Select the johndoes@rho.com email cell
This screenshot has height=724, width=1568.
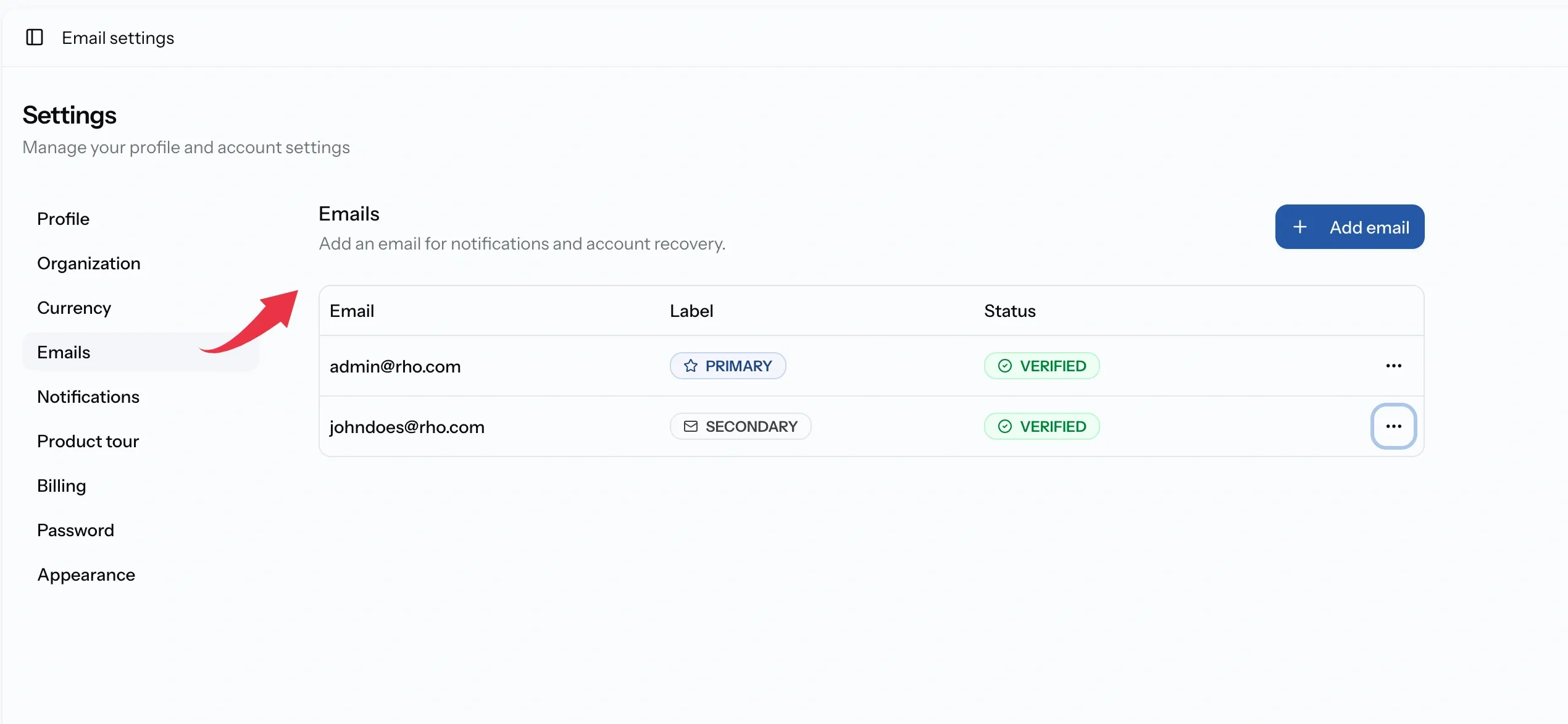[407, 427]
